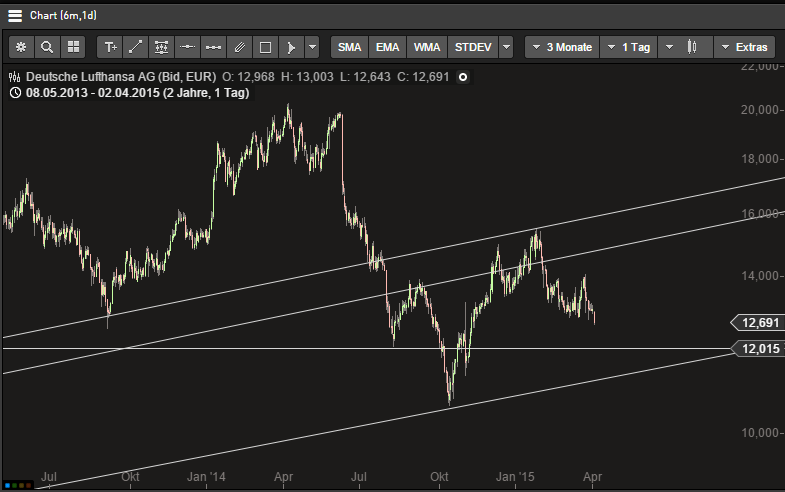Screen dimensions: 785x492
Task: Select the rectangle drawing tool
Action: pos(265,47)
